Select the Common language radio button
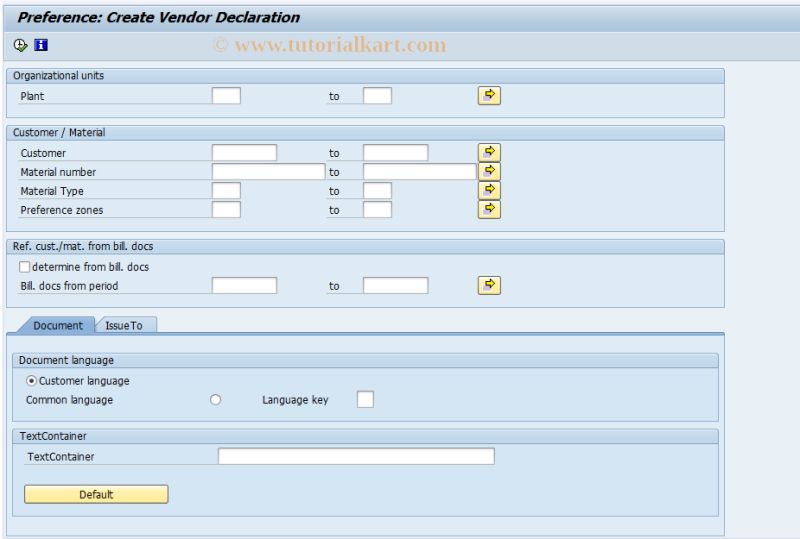Image resolution: width=800 pixels, height=539 pixels. tap(215, 400)
